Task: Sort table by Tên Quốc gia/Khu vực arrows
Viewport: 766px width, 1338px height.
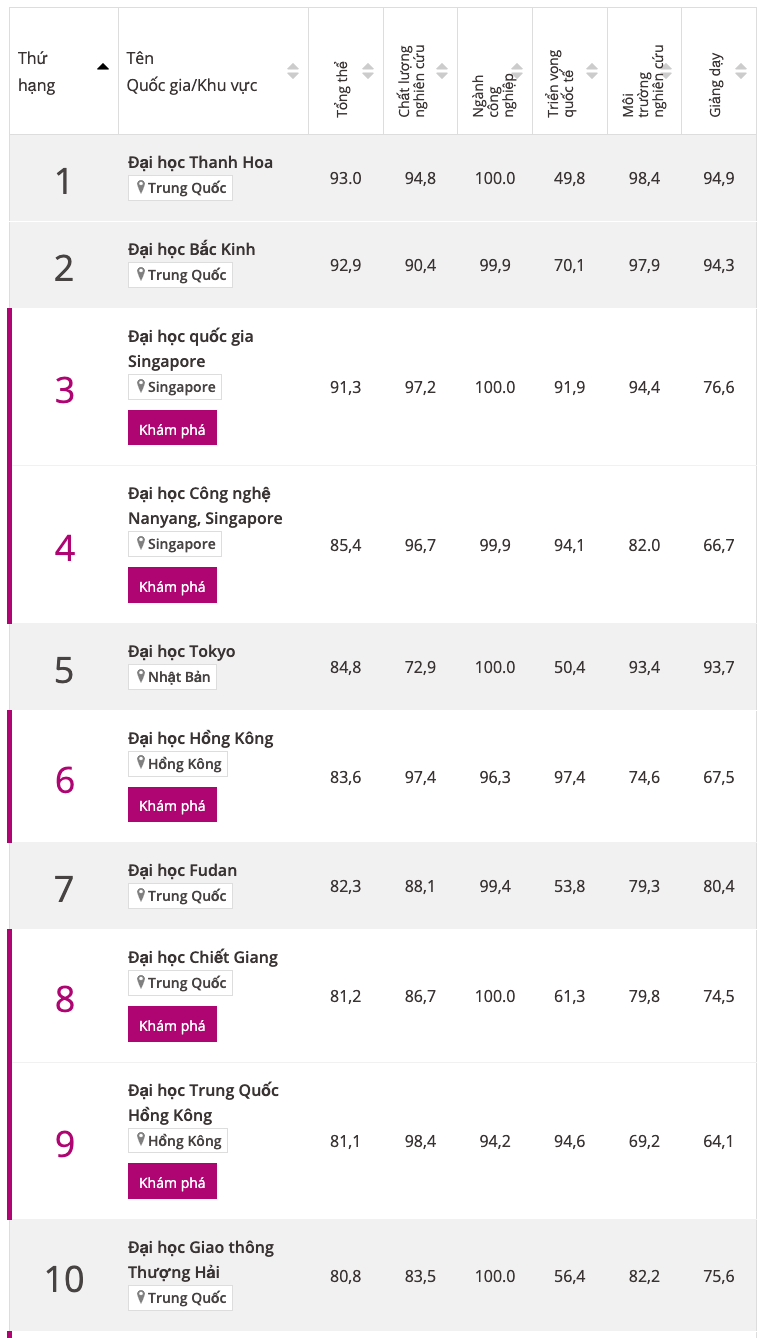Action: pos(293,71)
